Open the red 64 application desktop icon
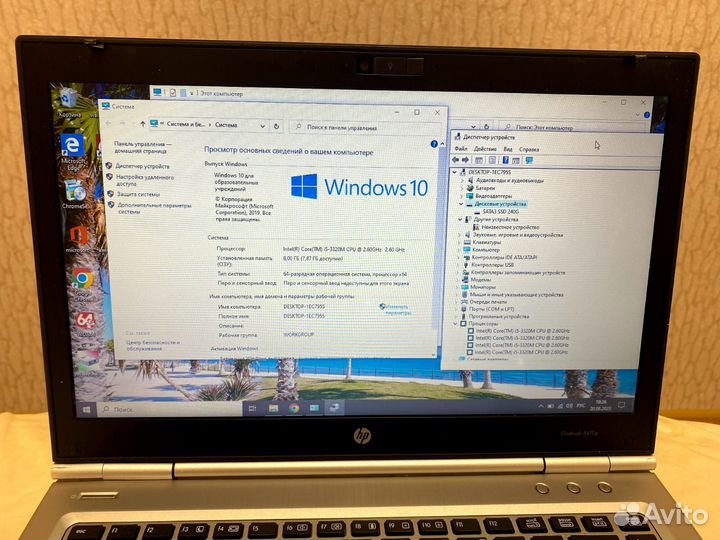Image resolution: width=720 pixels, height=540 pixels. (x=85, y=323)
